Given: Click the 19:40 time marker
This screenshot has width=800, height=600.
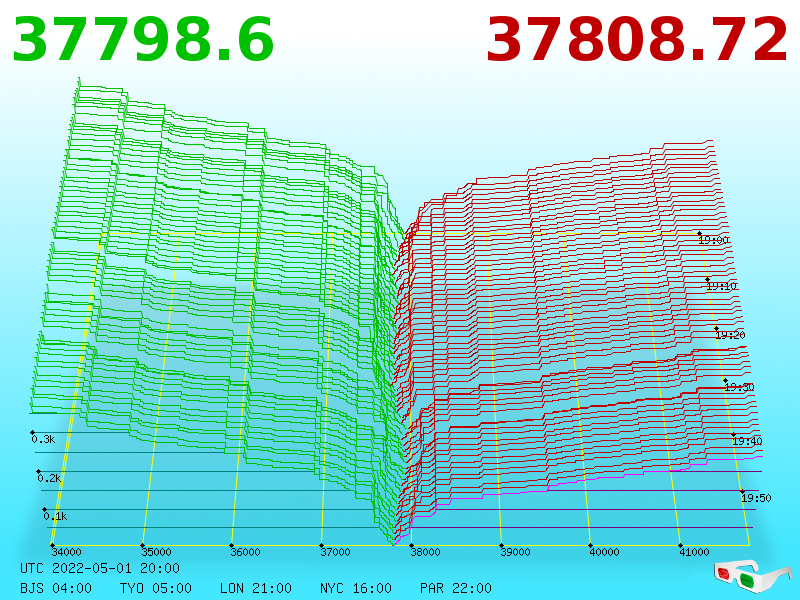Looking at the screenshot, I should point(747,441).
